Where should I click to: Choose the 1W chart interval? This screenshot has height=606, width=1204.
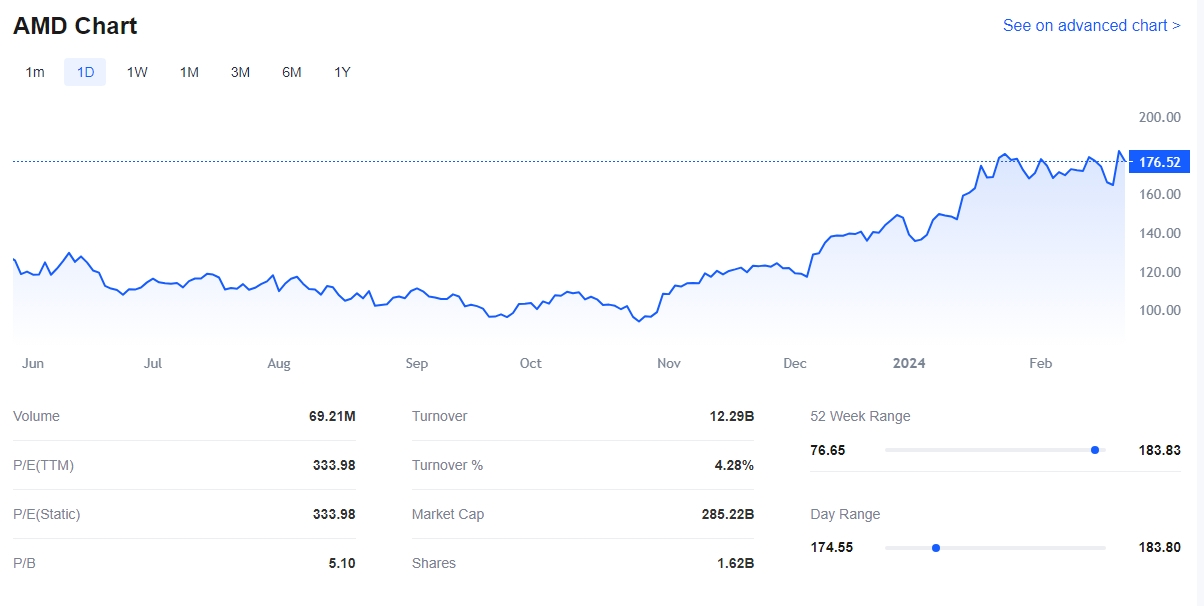coord(137,72)
